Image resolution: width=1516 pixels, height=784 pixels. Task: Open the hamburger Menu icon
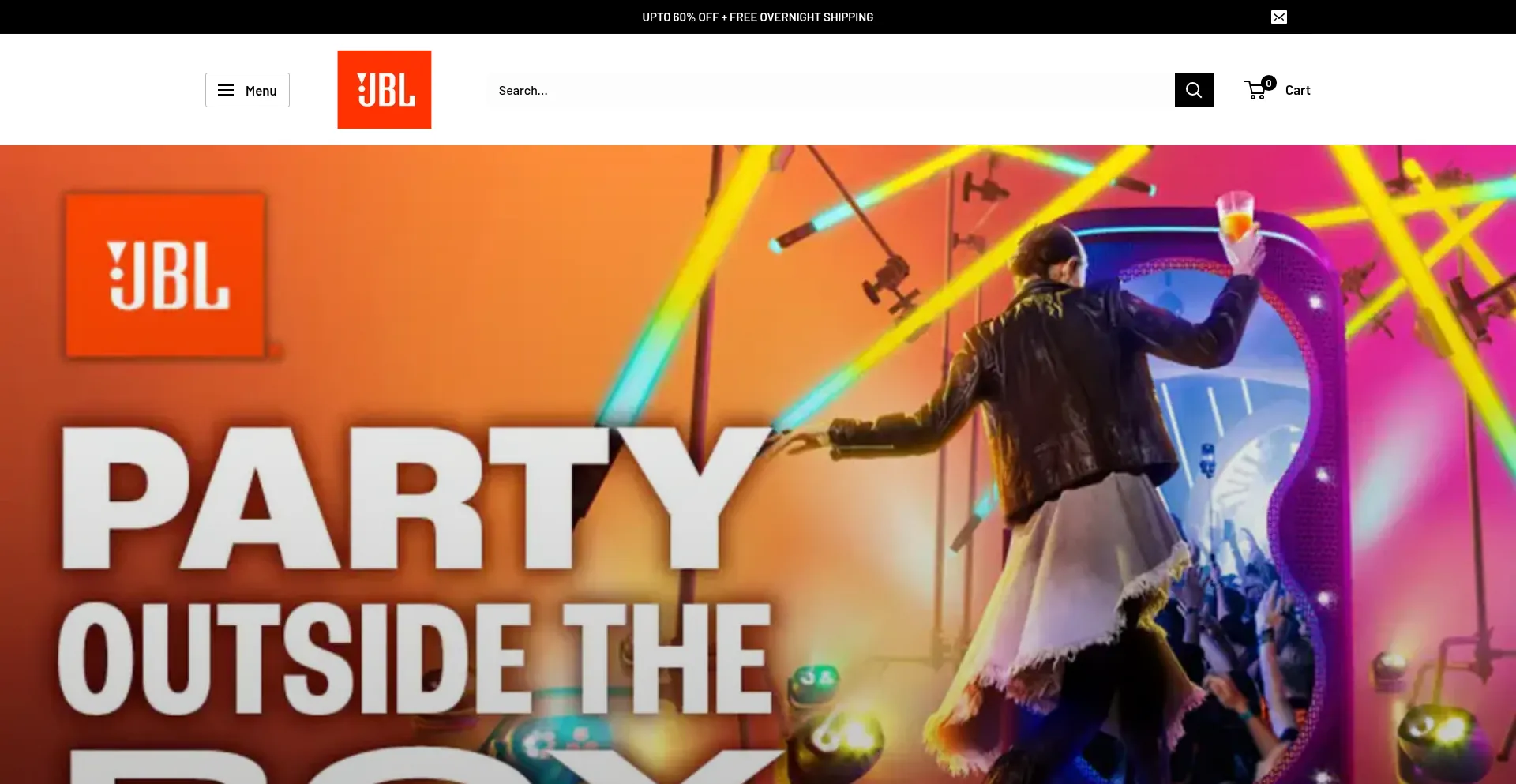[226, 90]
